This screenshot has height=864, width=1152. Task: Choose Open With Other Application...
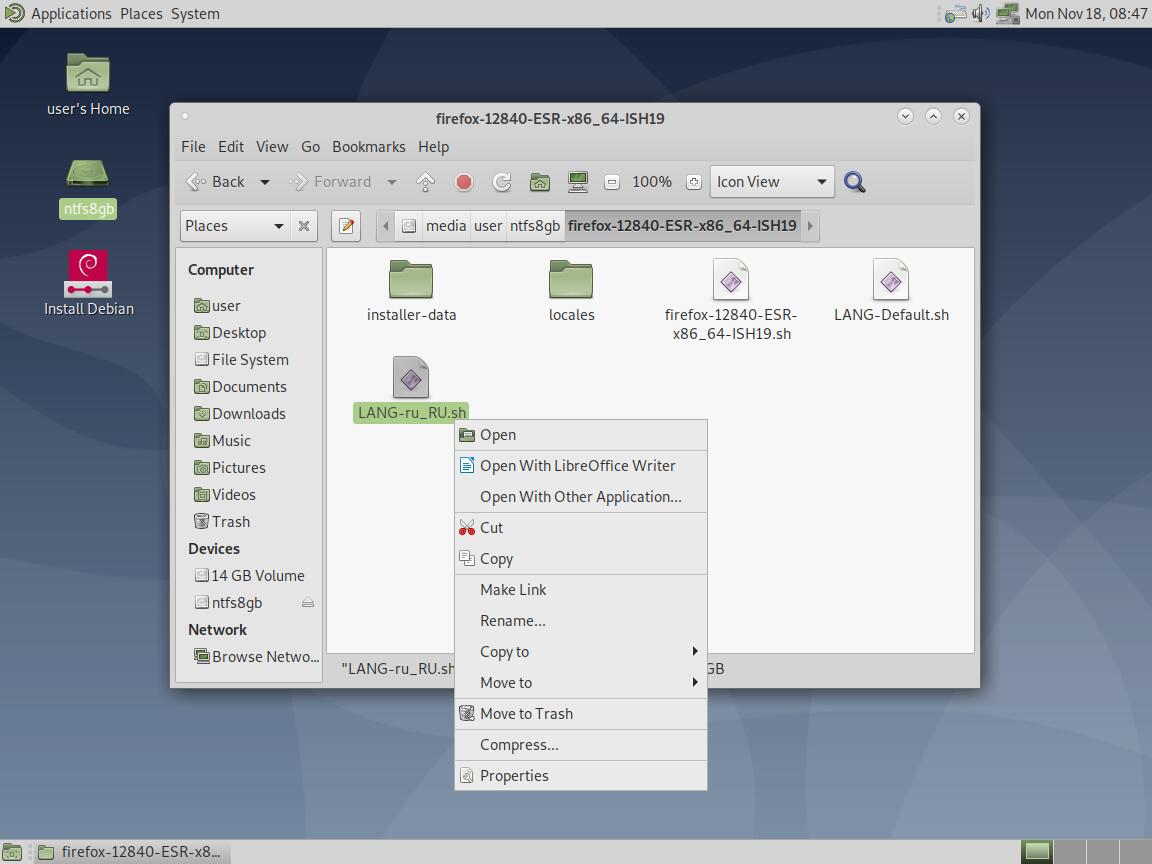[x=581, y=497]
